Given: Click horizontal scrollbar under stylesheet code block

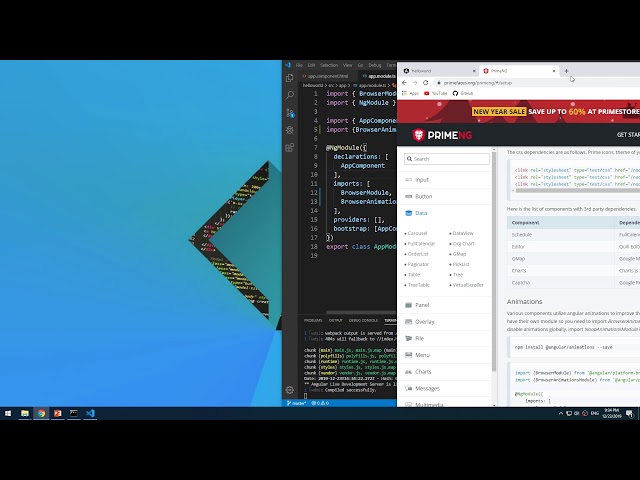Looking at the screenshot, I should tap(578, 191).
